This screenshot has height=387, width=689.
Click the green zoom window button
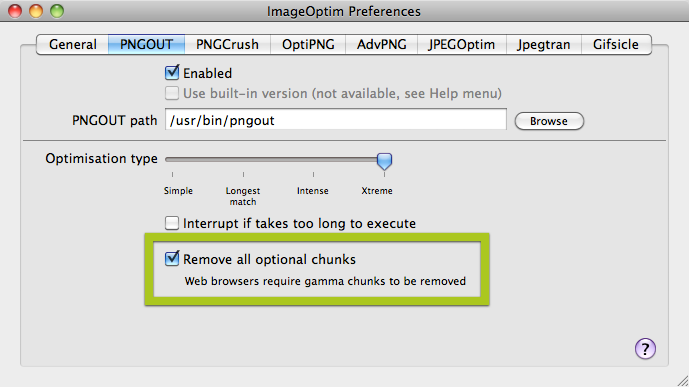57,11
